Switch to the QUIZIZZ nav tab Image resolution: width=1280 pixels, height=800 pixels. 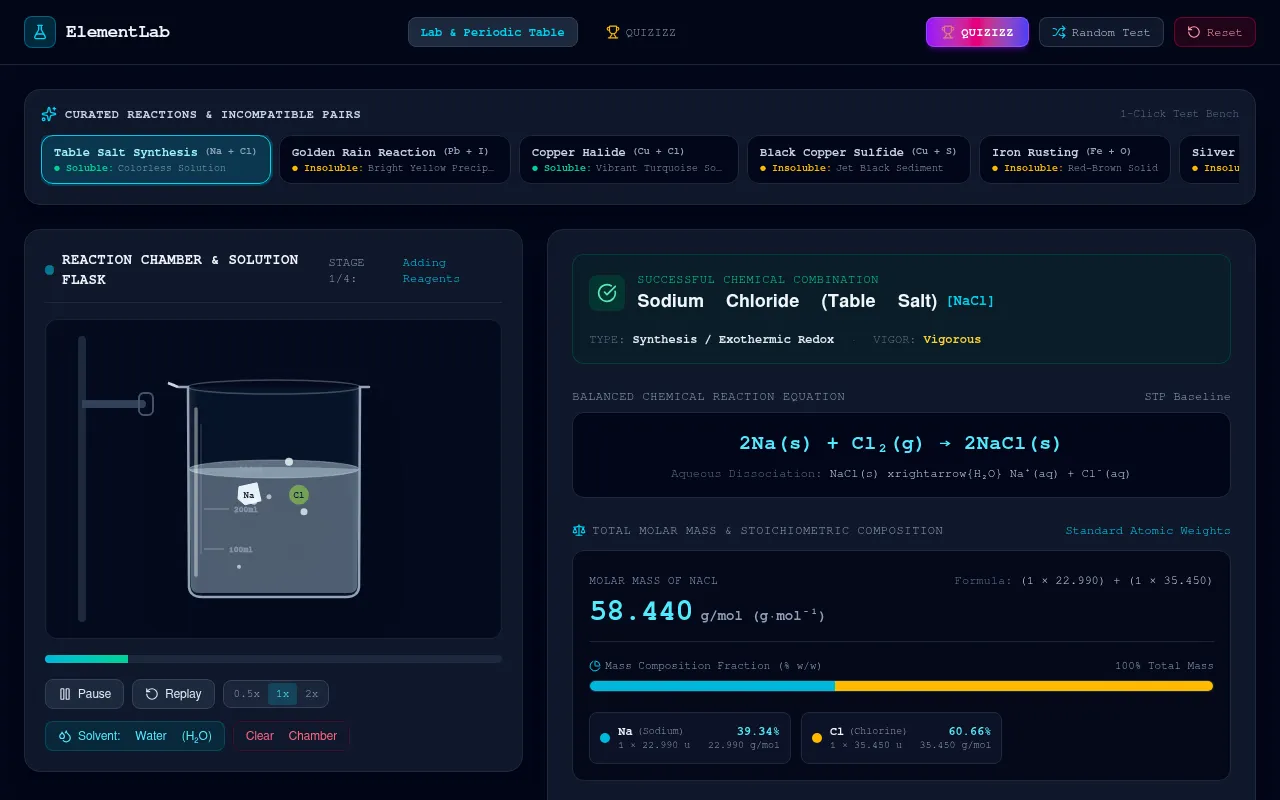(x=641, y=32)
